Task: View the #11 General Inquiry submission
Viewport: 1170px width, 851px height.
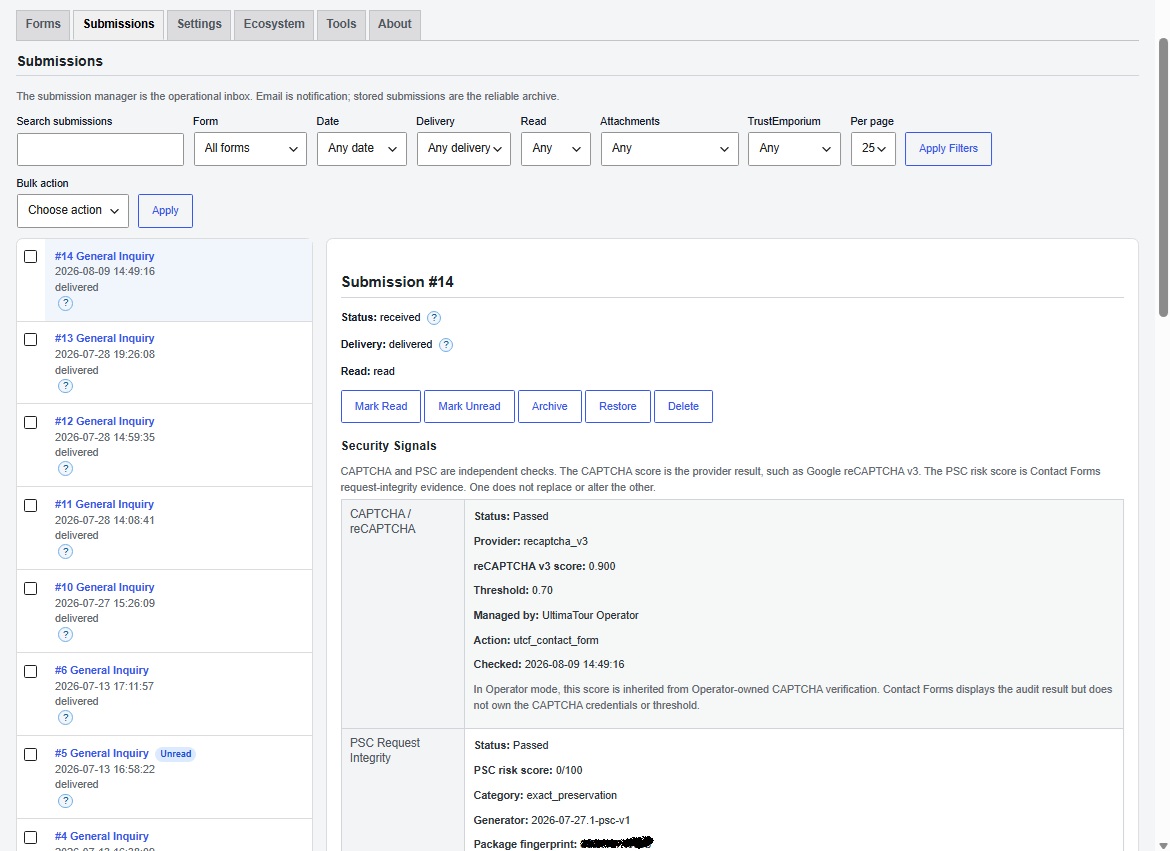Action: click(104, 504)
